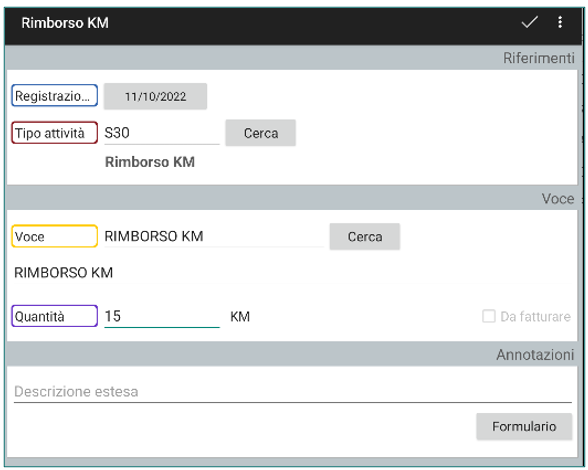Click the bold Rimborso KM activity description
588x470 pixels.
(x=150, y=162)
